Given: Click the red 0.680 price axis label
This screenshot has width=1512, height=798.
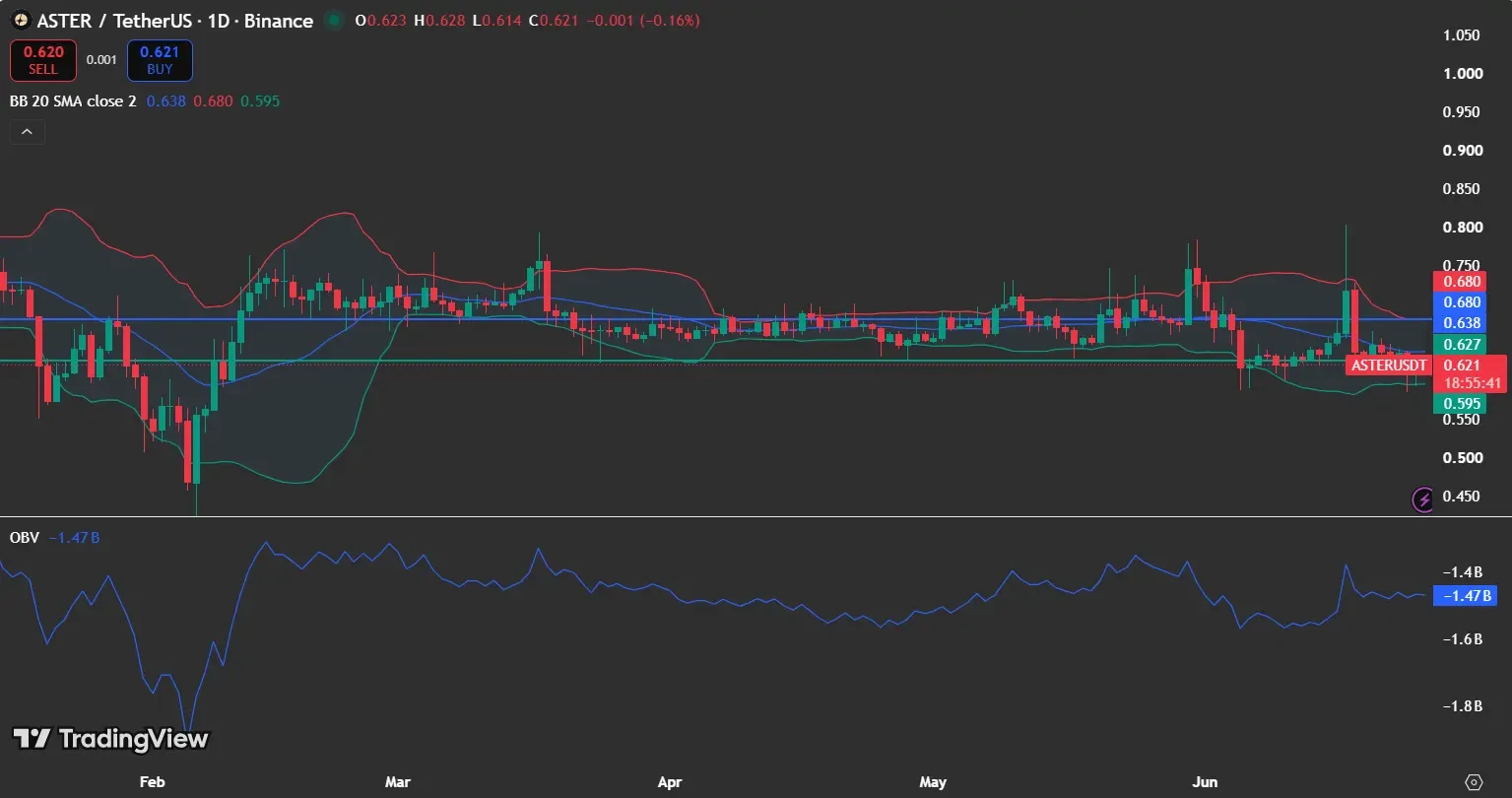Looking at the screenshot, I should click(x=1458, y=282).
